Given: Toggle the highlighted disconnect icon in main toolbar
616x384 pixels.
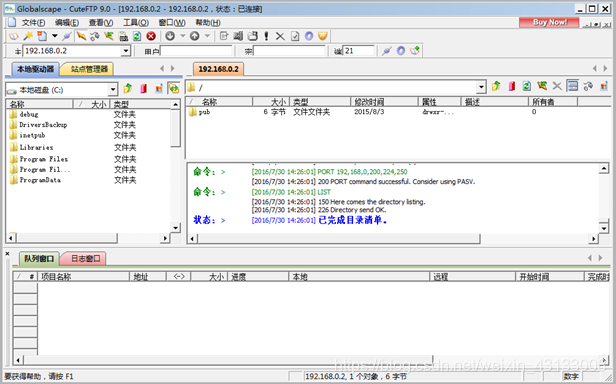Looking at the screenshot, I should point(81,36).
